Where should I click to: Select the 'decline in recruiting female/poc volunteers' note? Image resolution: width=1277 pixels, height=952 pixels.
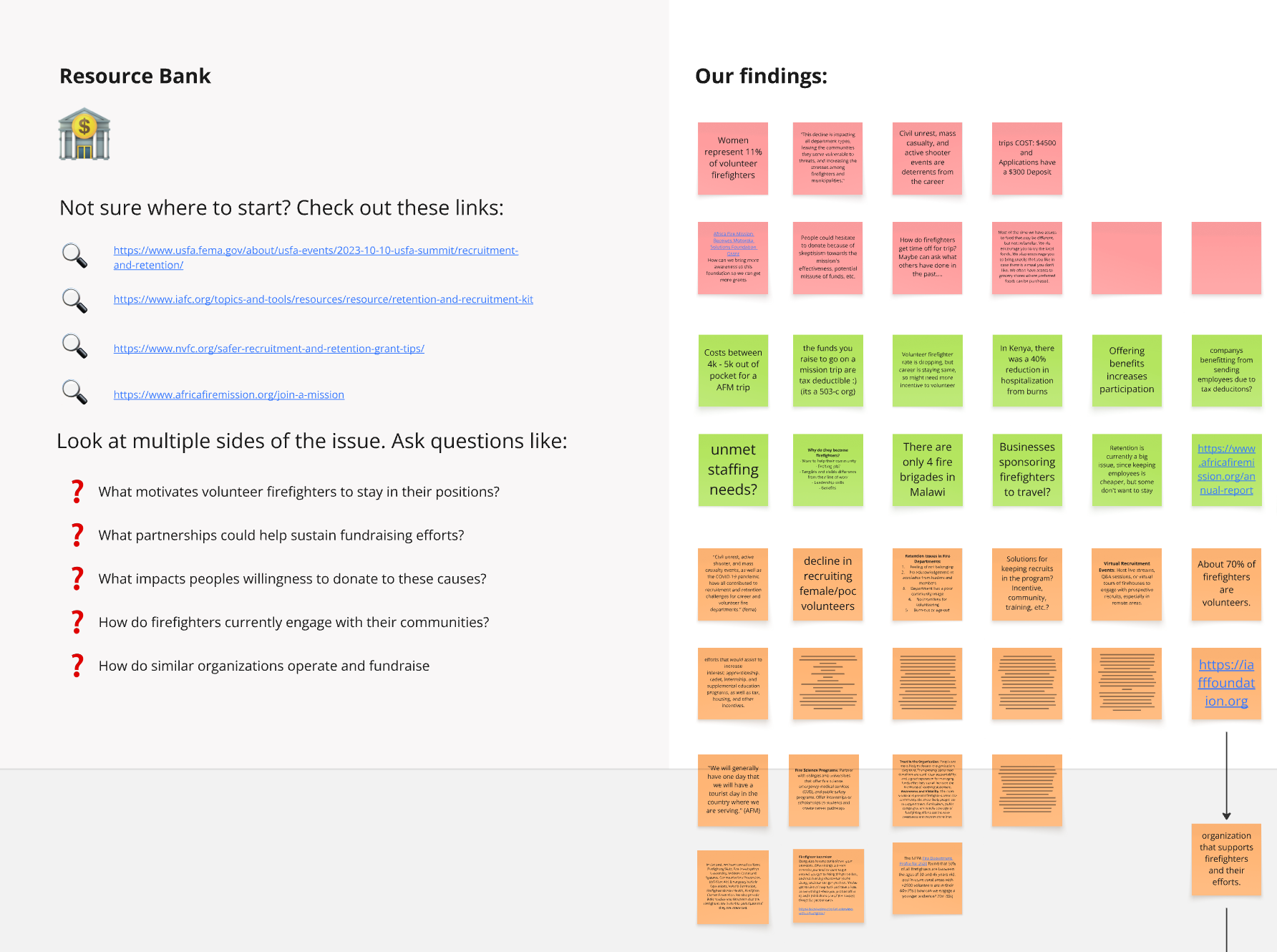tap(827, 584)
